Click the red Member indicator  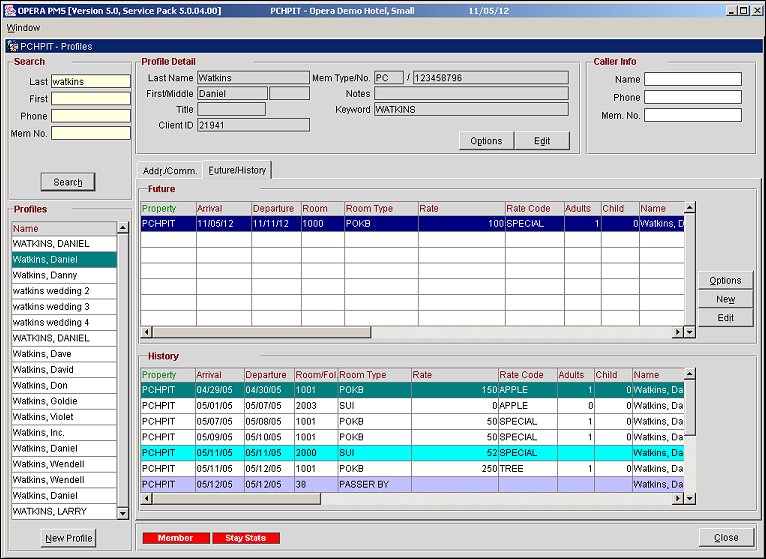175,538
